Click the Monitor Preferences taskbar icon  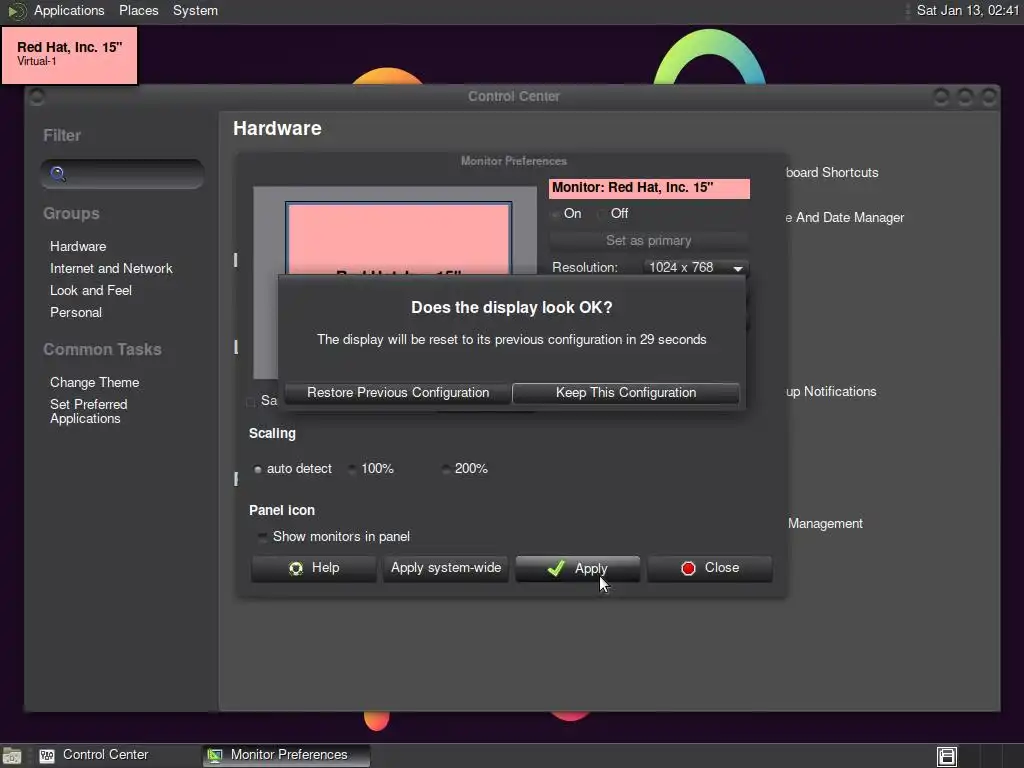(x=215, y=756)
